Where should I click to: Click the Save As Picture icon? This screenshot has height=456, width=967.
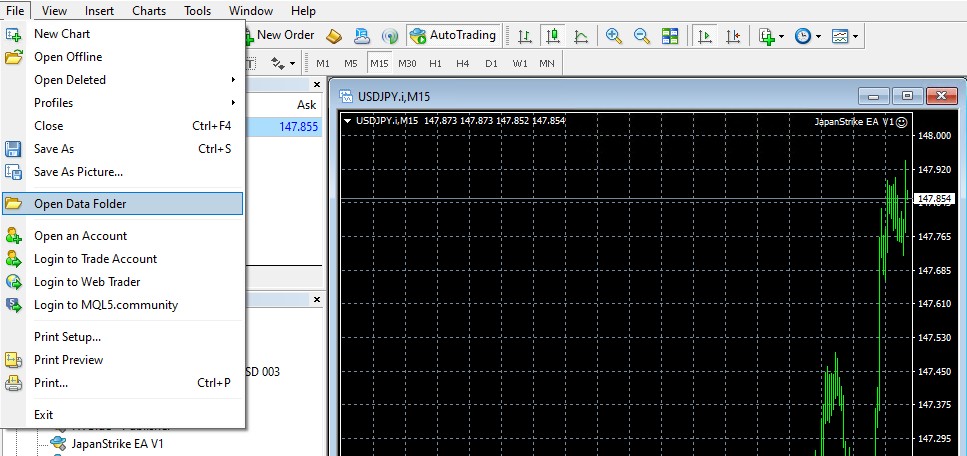point(14,172)
